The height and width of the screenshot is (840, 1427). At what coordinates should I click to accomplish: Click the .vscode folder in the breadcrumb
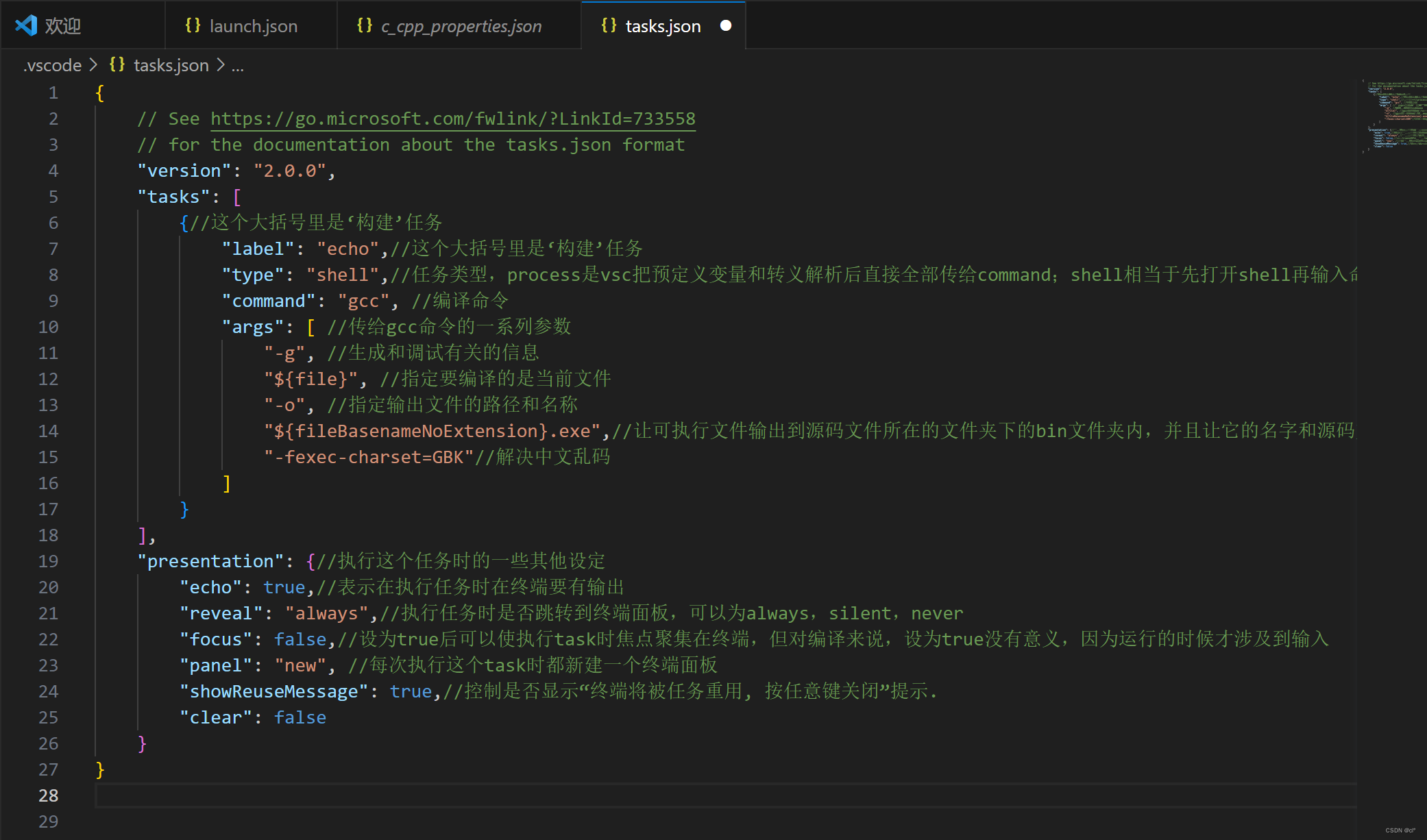[x=52, y=65]
